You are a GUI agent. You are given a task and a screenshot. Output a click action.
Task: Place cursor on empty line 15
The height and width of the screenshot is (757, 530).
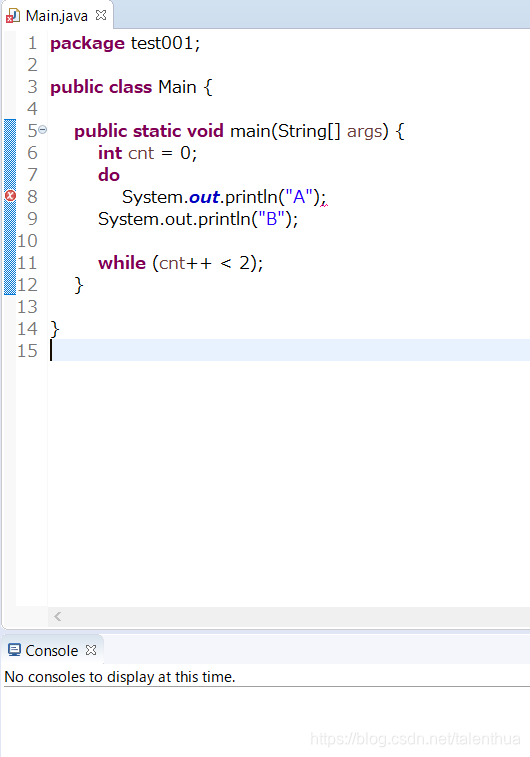coord(290,350)
